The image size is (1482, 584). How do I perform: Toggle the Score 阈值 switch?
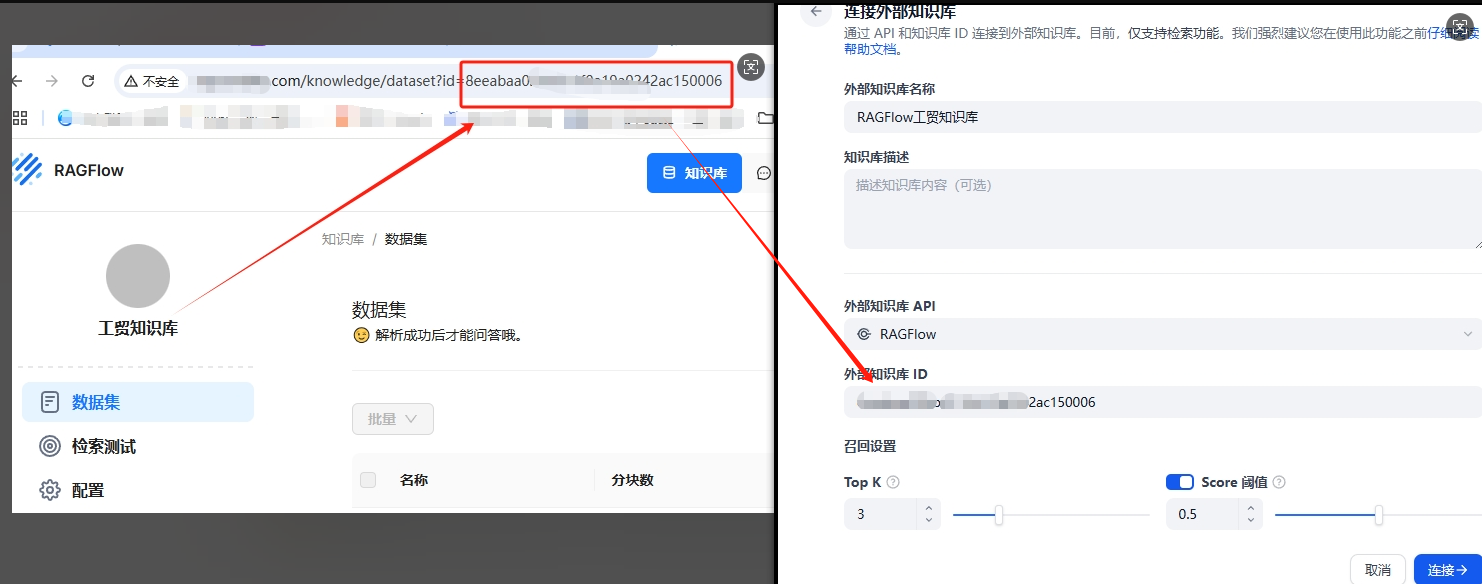click(1180, 482)
